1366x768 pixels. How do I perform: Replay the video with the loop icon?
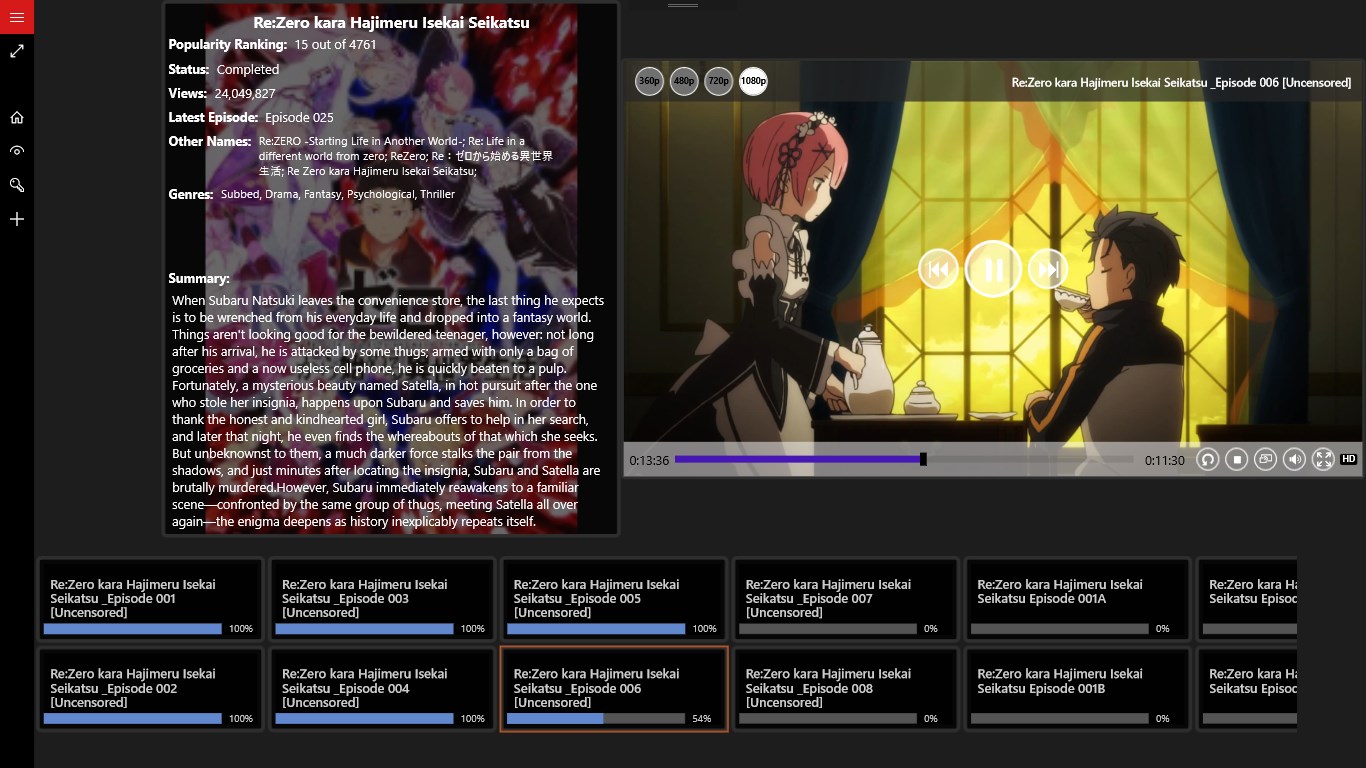point(1208,459)
